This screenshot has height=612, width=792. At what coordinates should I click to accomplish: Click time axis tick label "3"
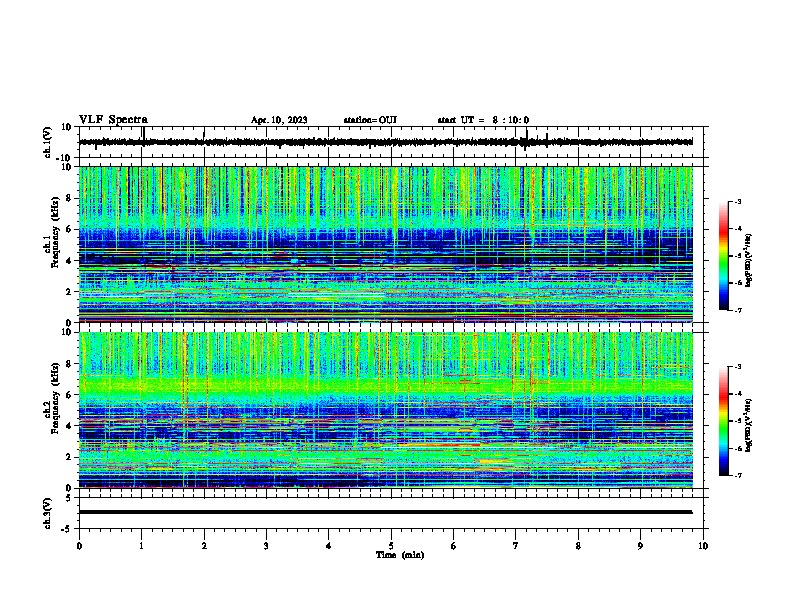pos(266,546)
